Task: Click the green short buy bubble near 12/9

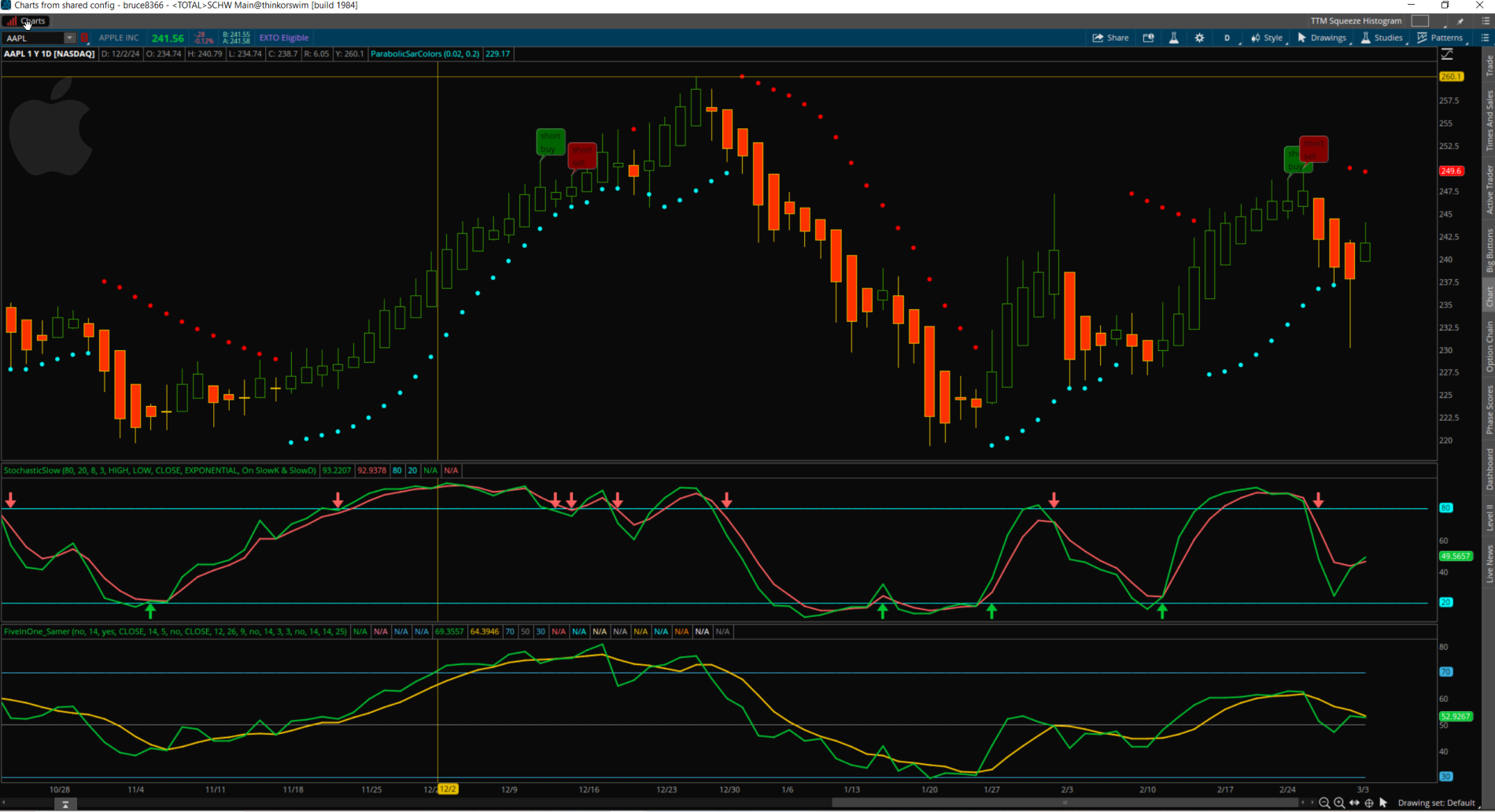Action: click(550, 142)
